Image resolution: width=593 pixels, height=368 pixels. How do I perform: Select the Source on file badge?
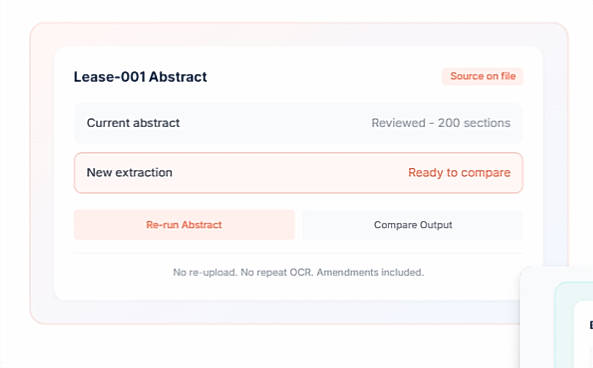pyautogui.click(x=483, y=76)
